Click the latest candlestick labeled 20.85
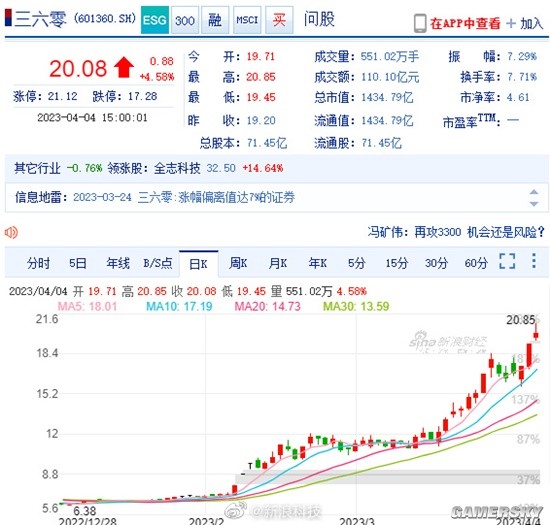The image size is (550, 525). click(x=536, y=333)
